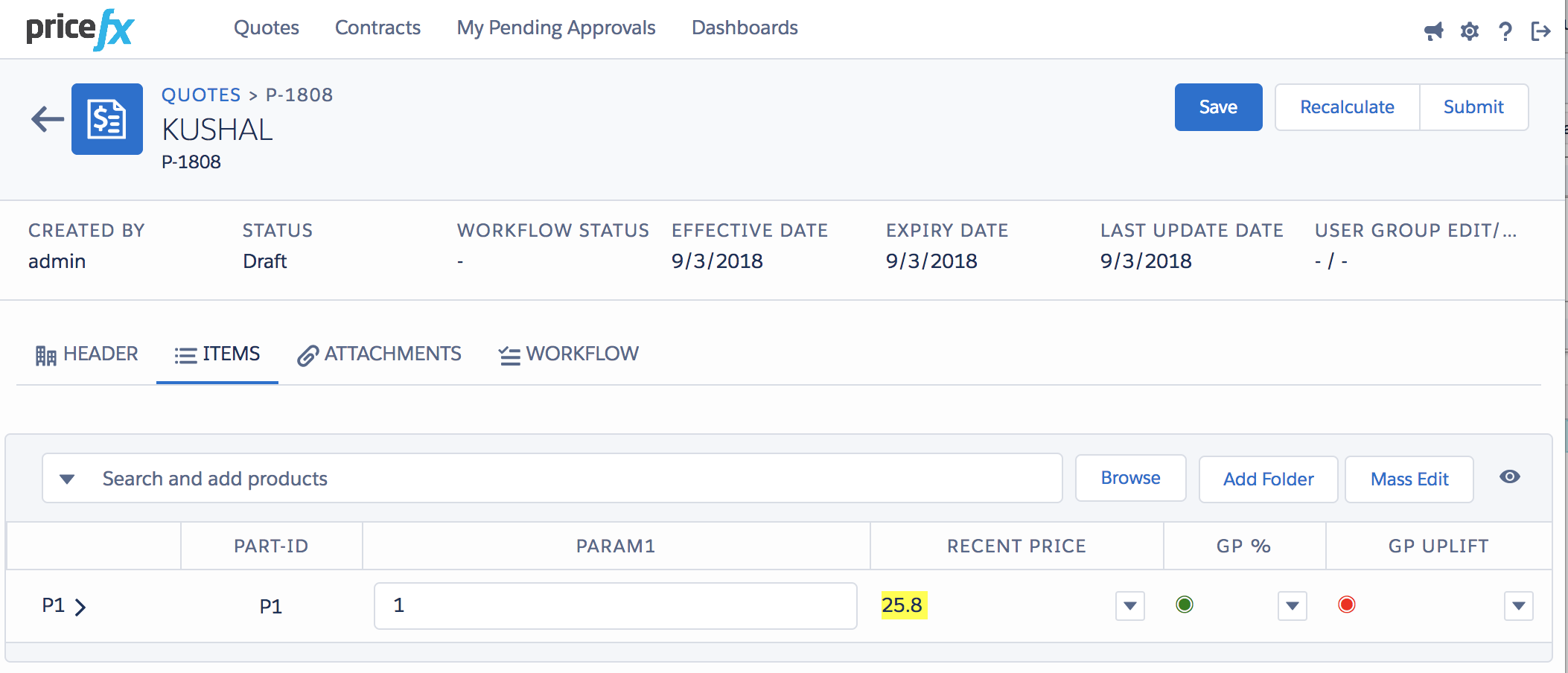Click the announcements megaphone icon

[x=1433, y=31]
